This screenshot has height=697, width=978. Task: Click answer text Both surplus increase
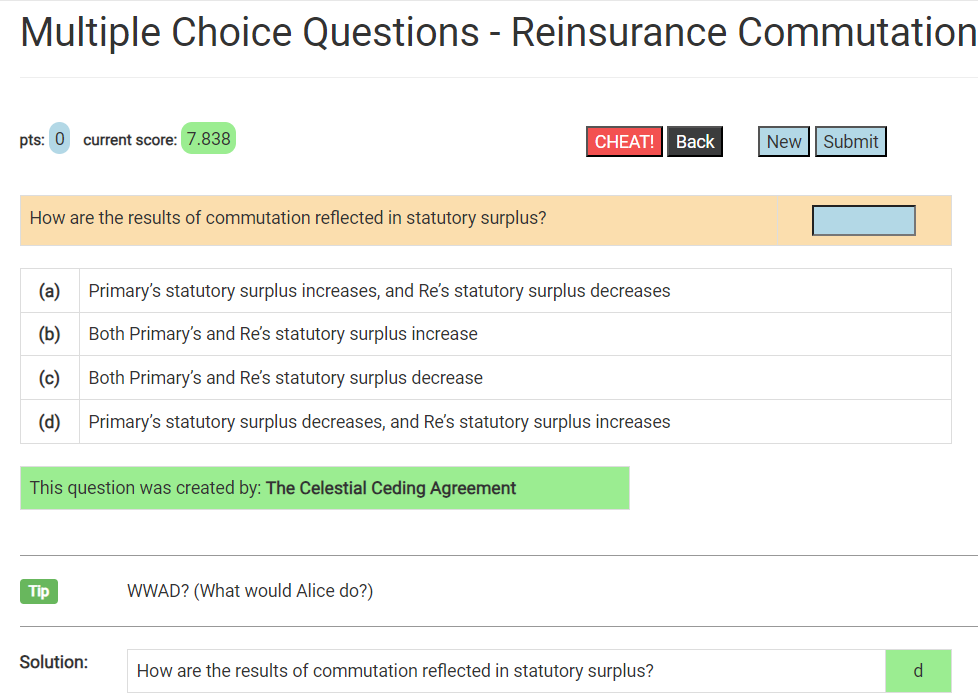tap(283, 334)
